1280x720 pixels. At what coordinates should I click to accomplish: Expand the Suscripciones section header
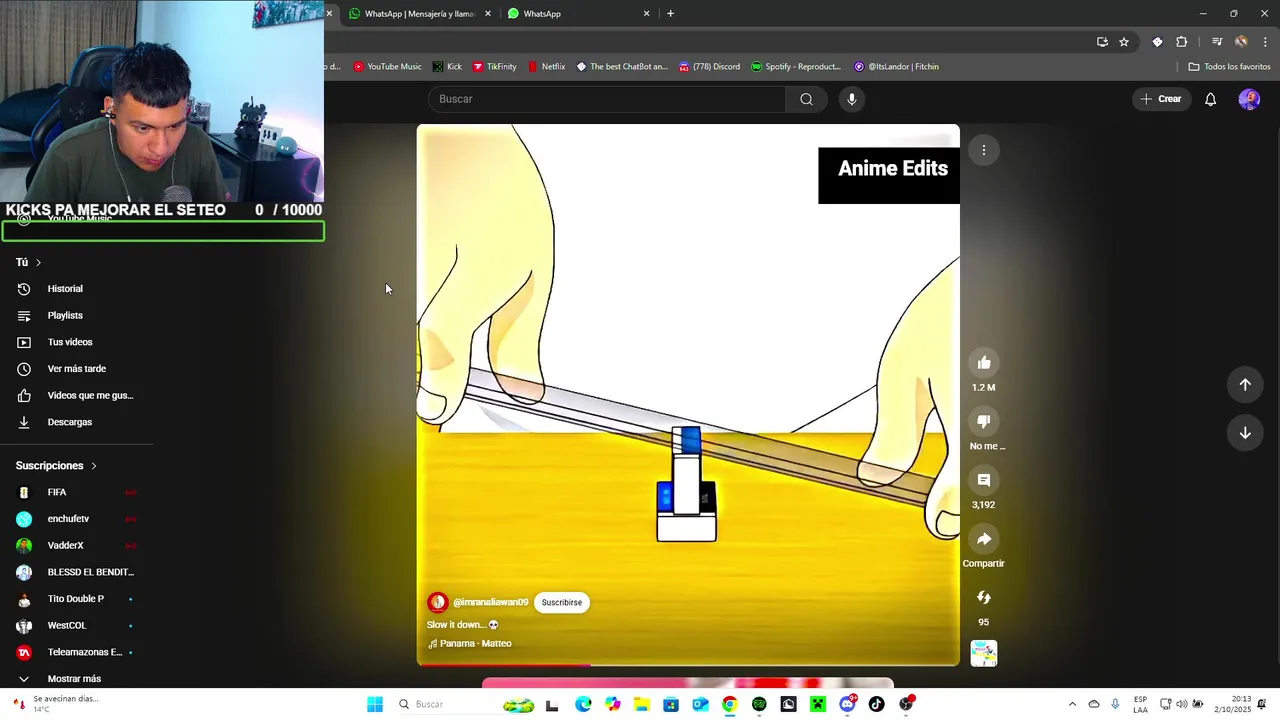(56, 466)
